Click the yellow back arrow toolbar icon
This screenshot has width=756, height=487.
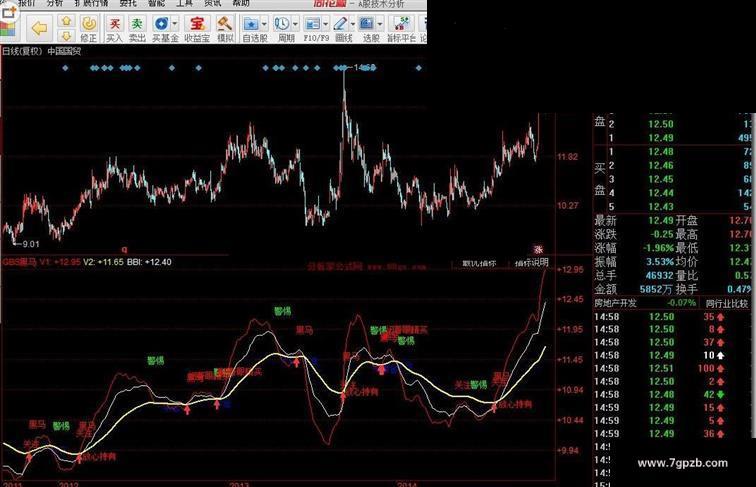pos(39,27)
